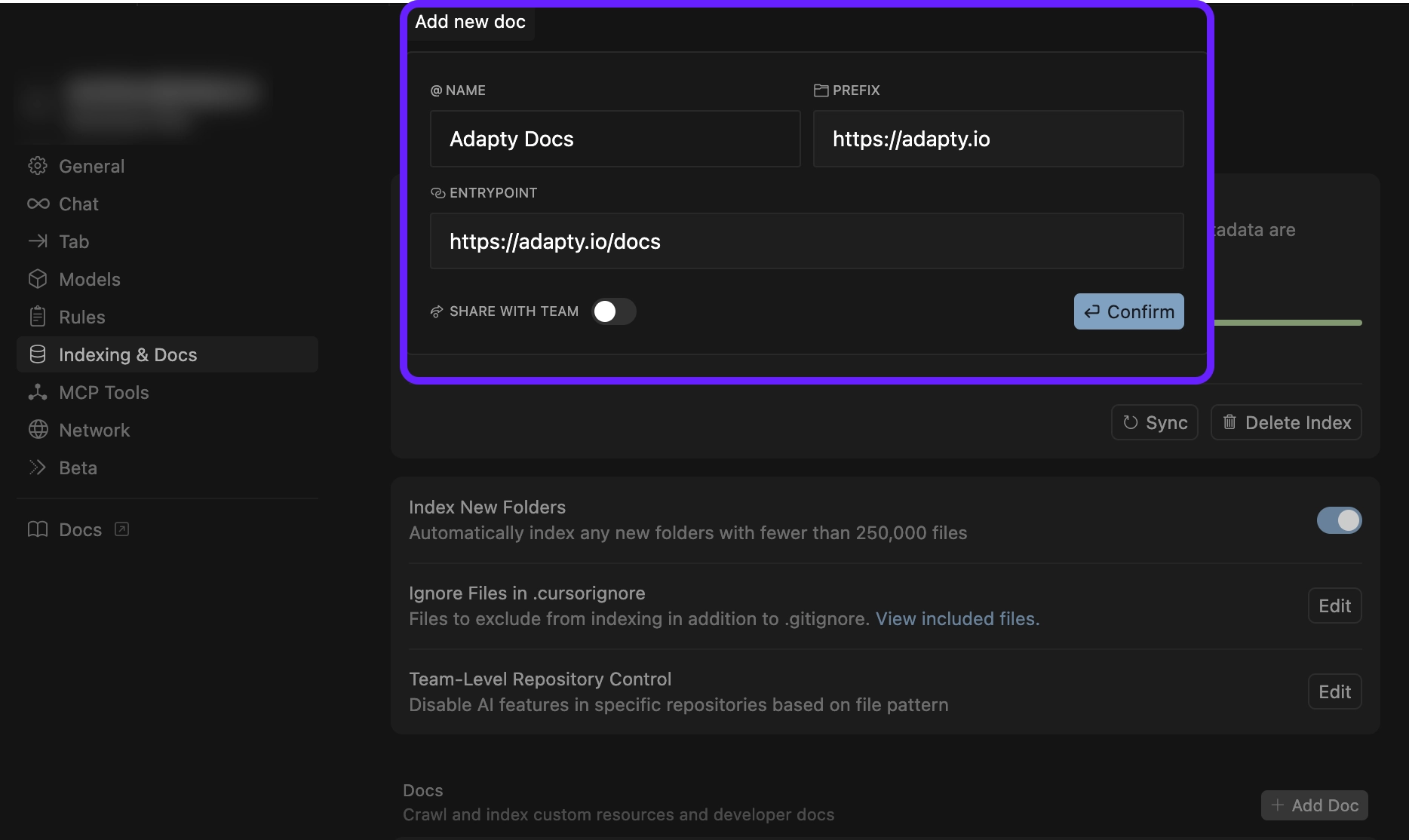Sync the codebase index
This screenshot has height=840, width=1409.
1154,422
